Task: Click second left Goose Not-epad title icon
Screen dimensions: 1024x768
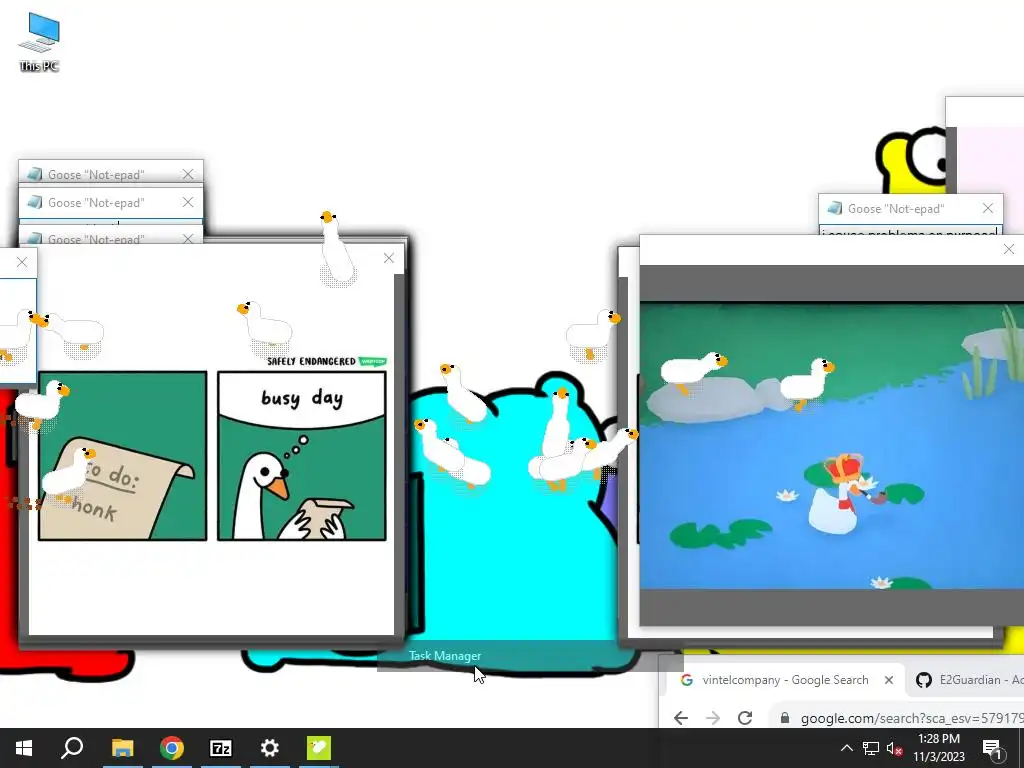Action: pos(35,202)
